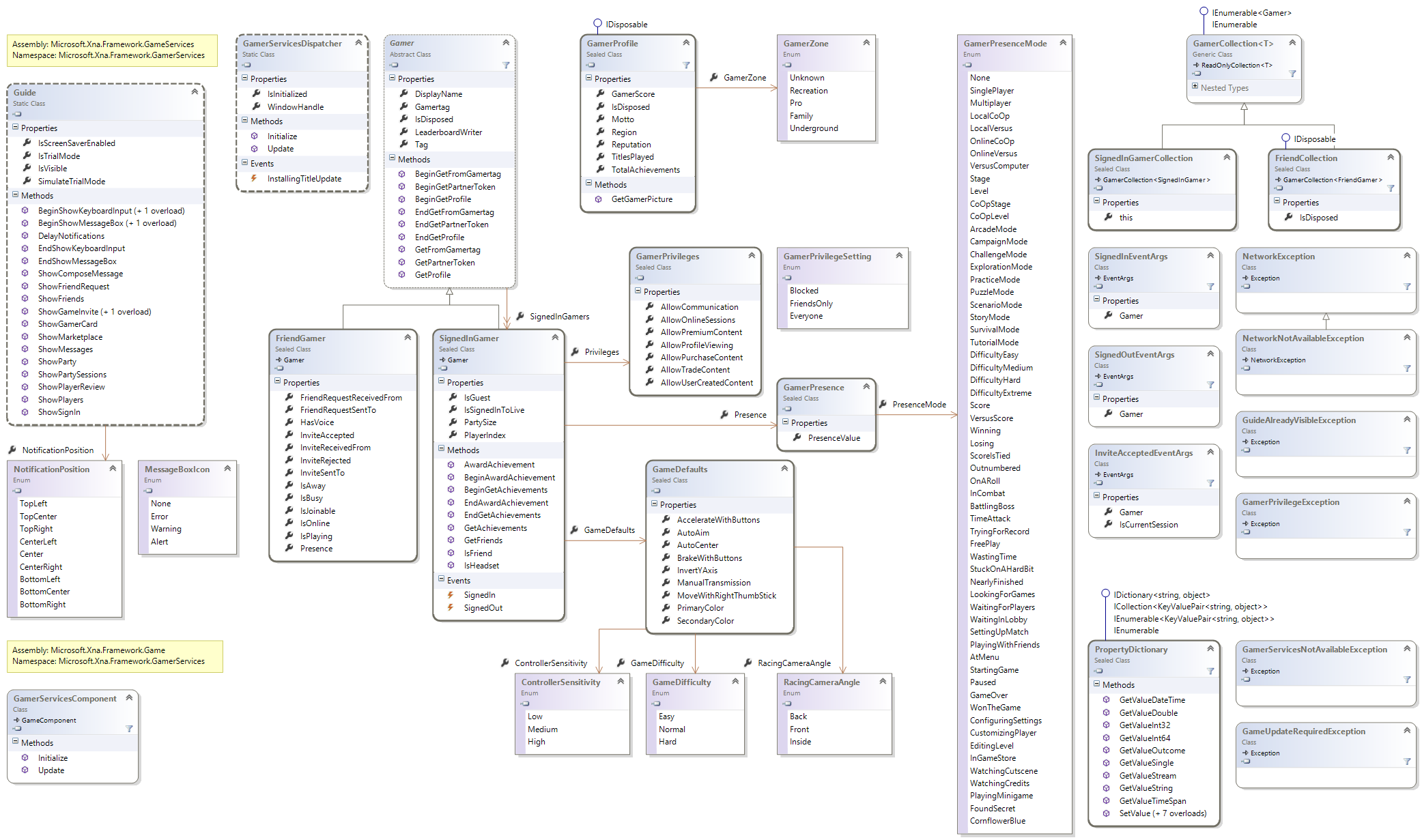This screenshot has width=1422, height=840.
Task: Collapse the Methods section in PropertyDictionary
Action: click(1096, 684)
